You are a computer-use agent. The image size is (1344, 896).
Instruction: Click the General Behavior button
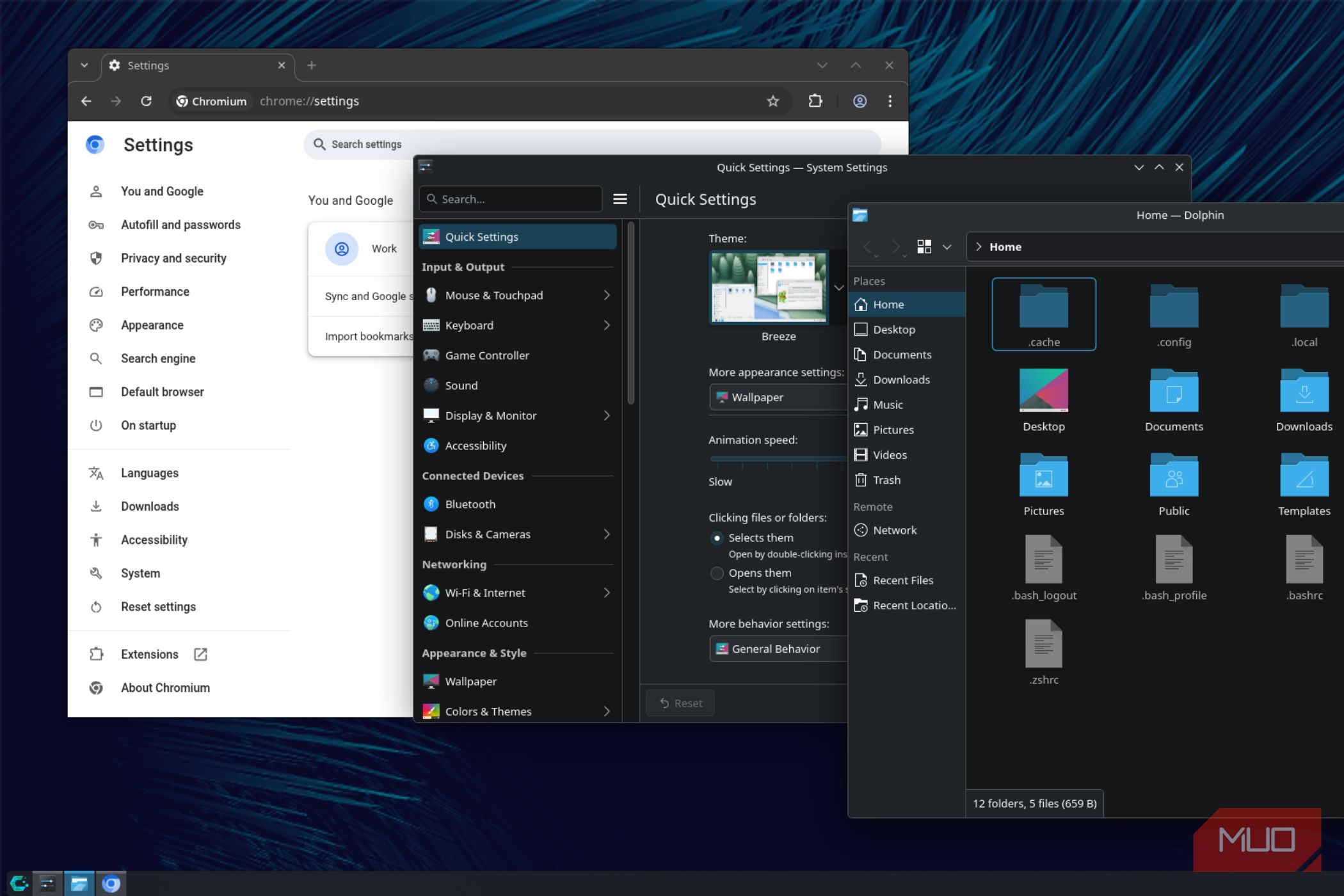point(778,649)
